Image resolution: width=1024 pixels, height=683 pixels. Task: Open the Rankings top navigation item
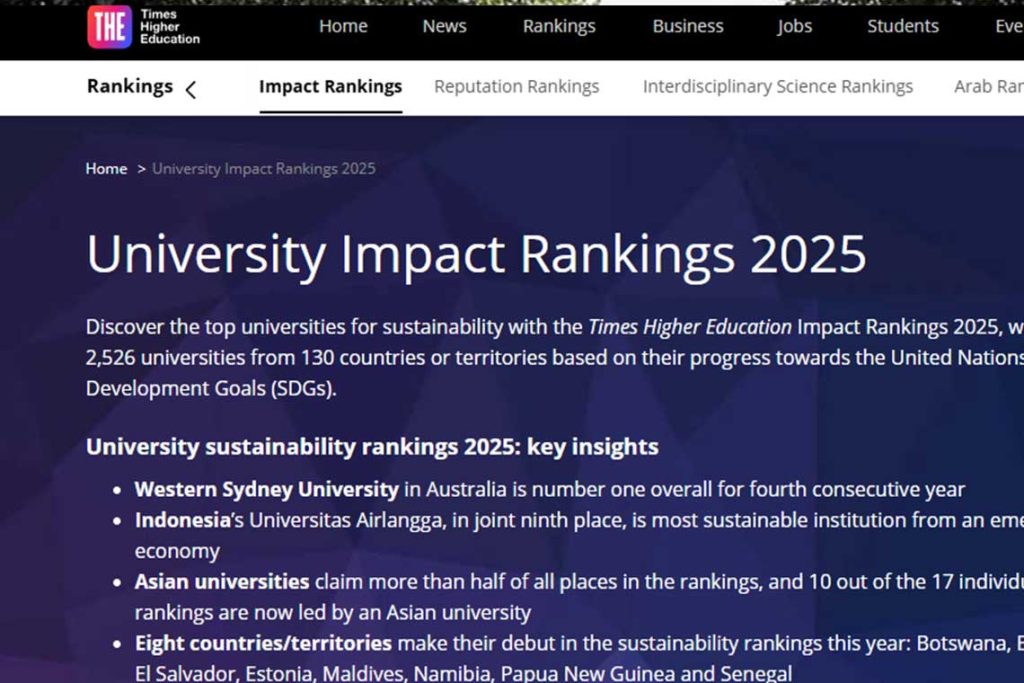pos(559,26)
